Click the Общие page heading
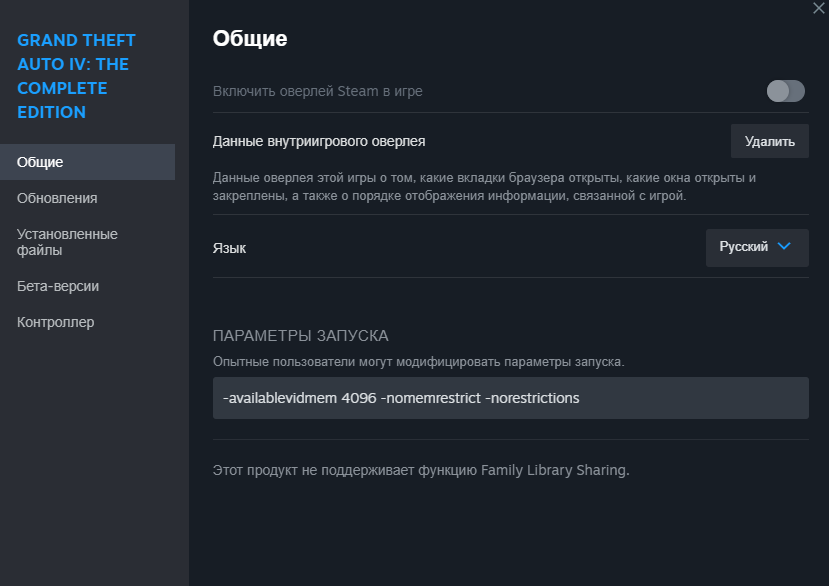Viewport: 829px width, 586px height. pos(250,39)
